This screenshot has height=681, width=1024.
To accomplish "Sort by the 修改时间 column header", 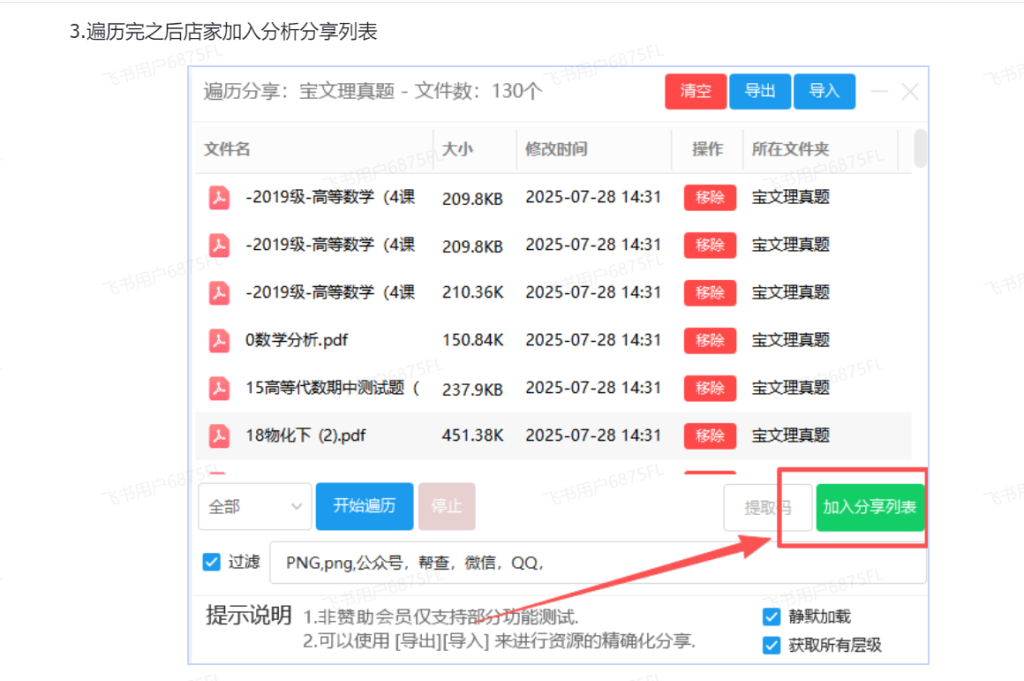I will click(556, 149).
